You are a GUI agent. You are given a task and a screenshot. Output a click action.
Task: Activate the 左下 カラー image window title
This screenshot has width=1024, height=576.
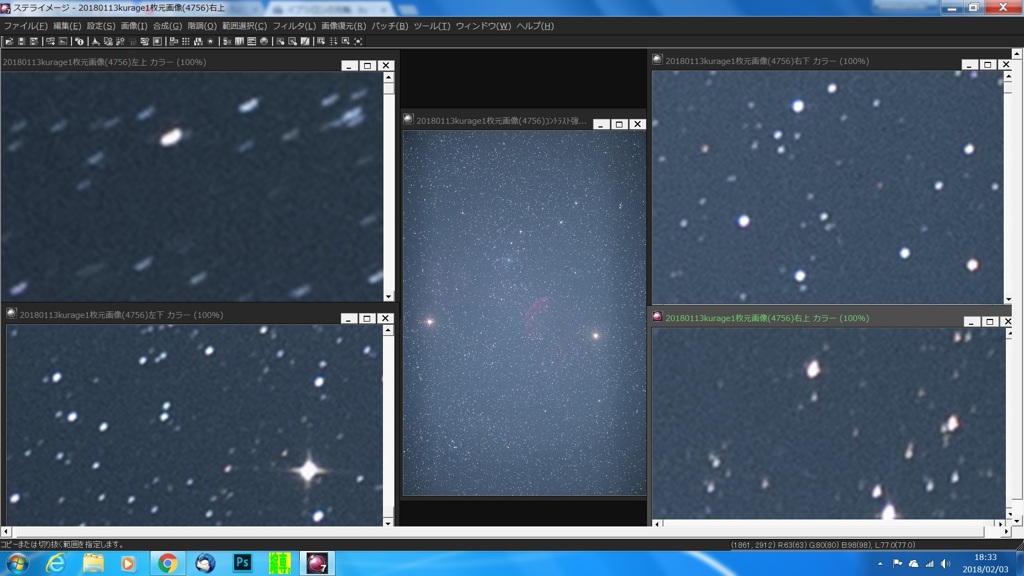pyautogui.click(x=121, y=315)
